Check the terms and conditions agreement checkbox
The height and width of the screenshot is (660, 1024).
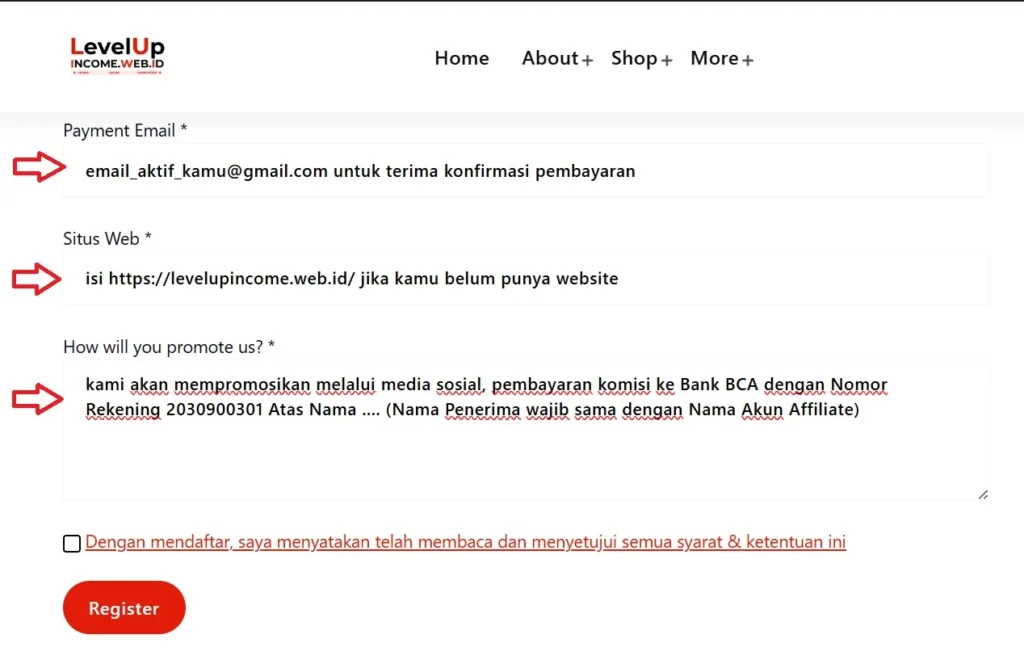click(x=71, y=543)
